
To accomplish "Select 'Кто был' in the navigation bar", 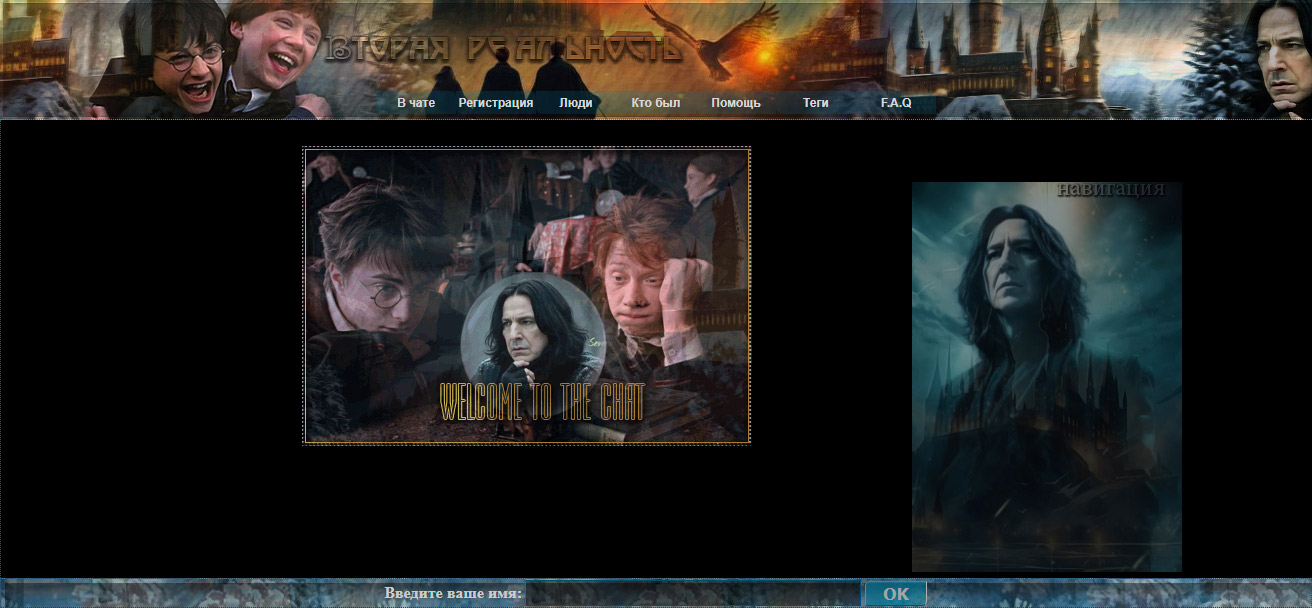I will tap(656, 103).
